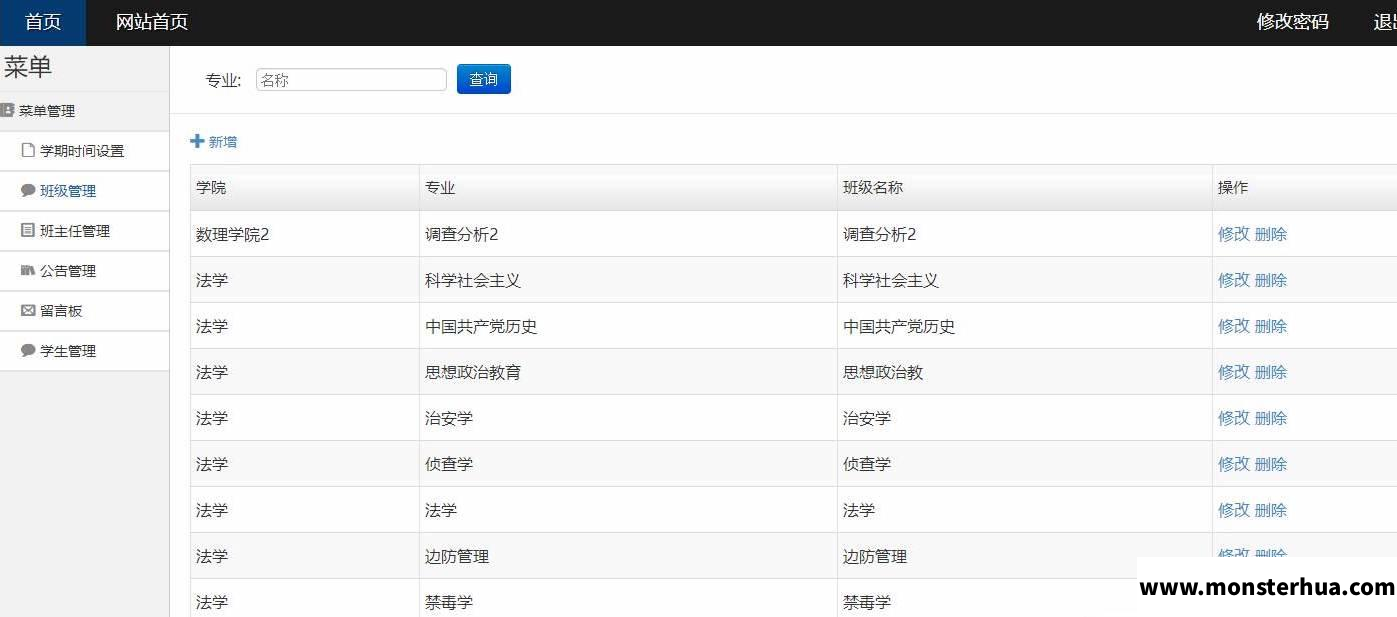This screenshot has height=617, width=1397.
Task: Focus the 专业 名称 search field
Action: click(x=351, y=80)
